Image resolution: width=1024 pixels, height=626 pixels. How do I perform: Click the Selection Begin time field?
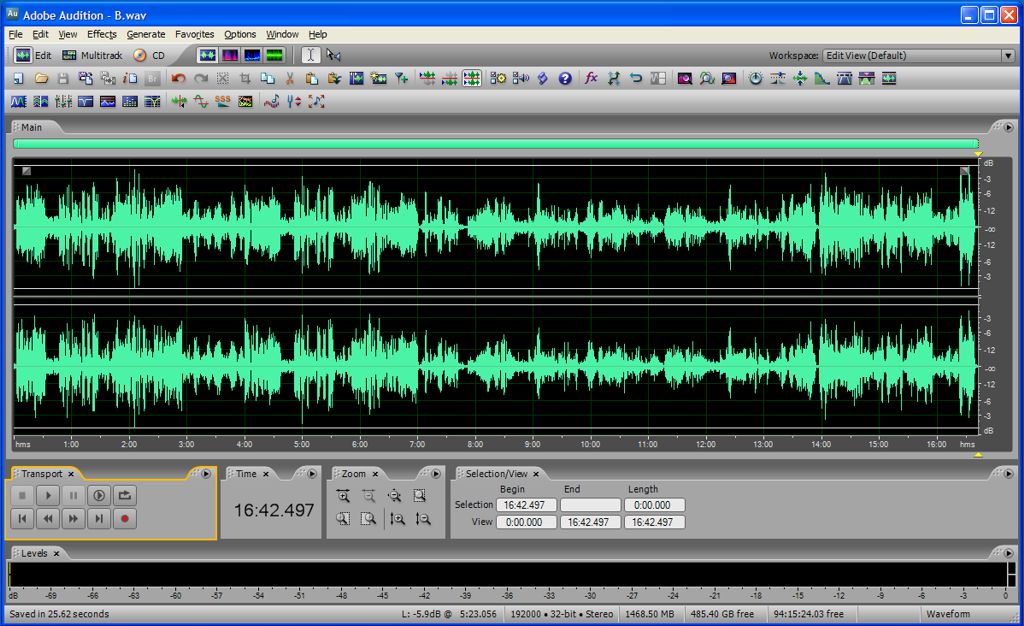pos(526,505)
